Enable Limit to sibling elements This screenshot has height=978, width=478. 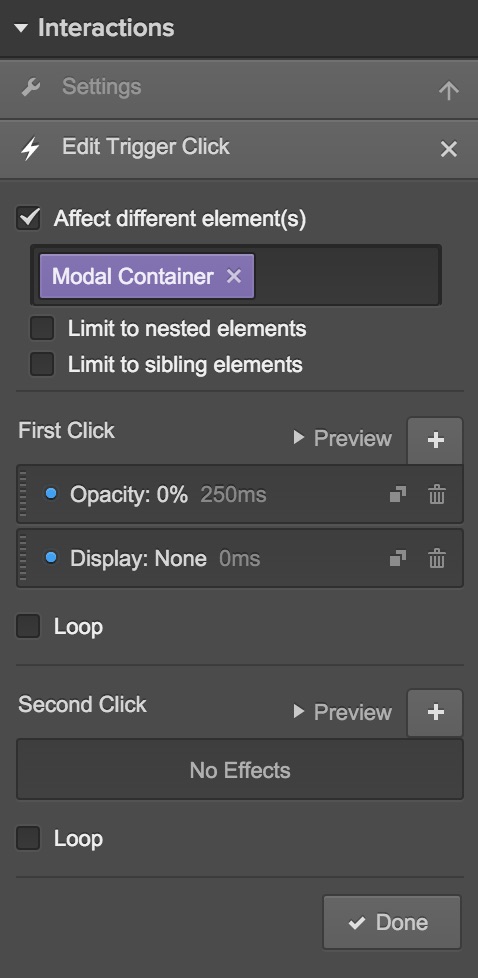tap(42, 364)
